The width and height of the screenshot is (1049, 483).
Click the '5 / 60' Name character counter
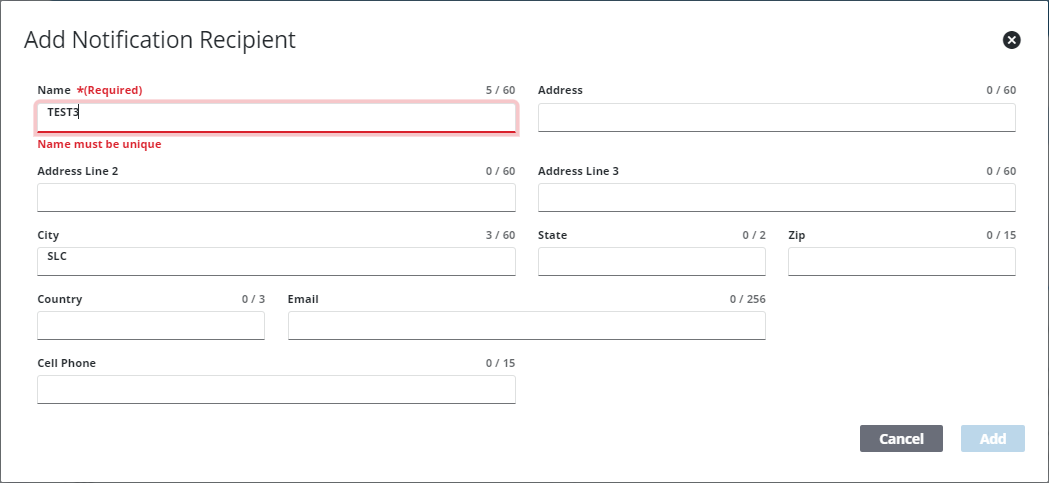[x=500, y=90]
